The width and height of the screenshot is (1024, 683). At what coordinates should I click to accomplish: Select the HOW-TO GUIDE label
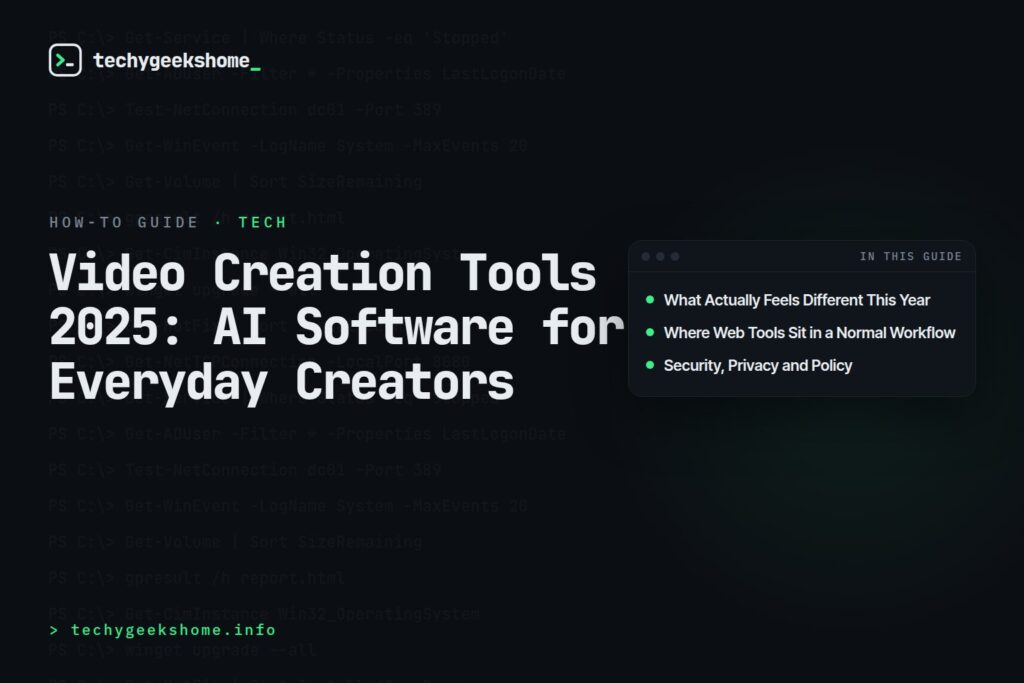123,223
